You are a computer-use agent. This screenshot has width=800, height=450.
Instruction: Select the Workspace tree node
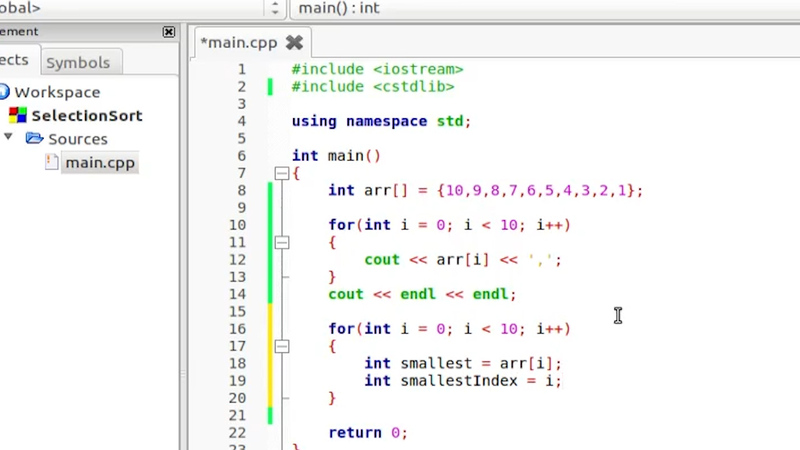tap(57, 92)
